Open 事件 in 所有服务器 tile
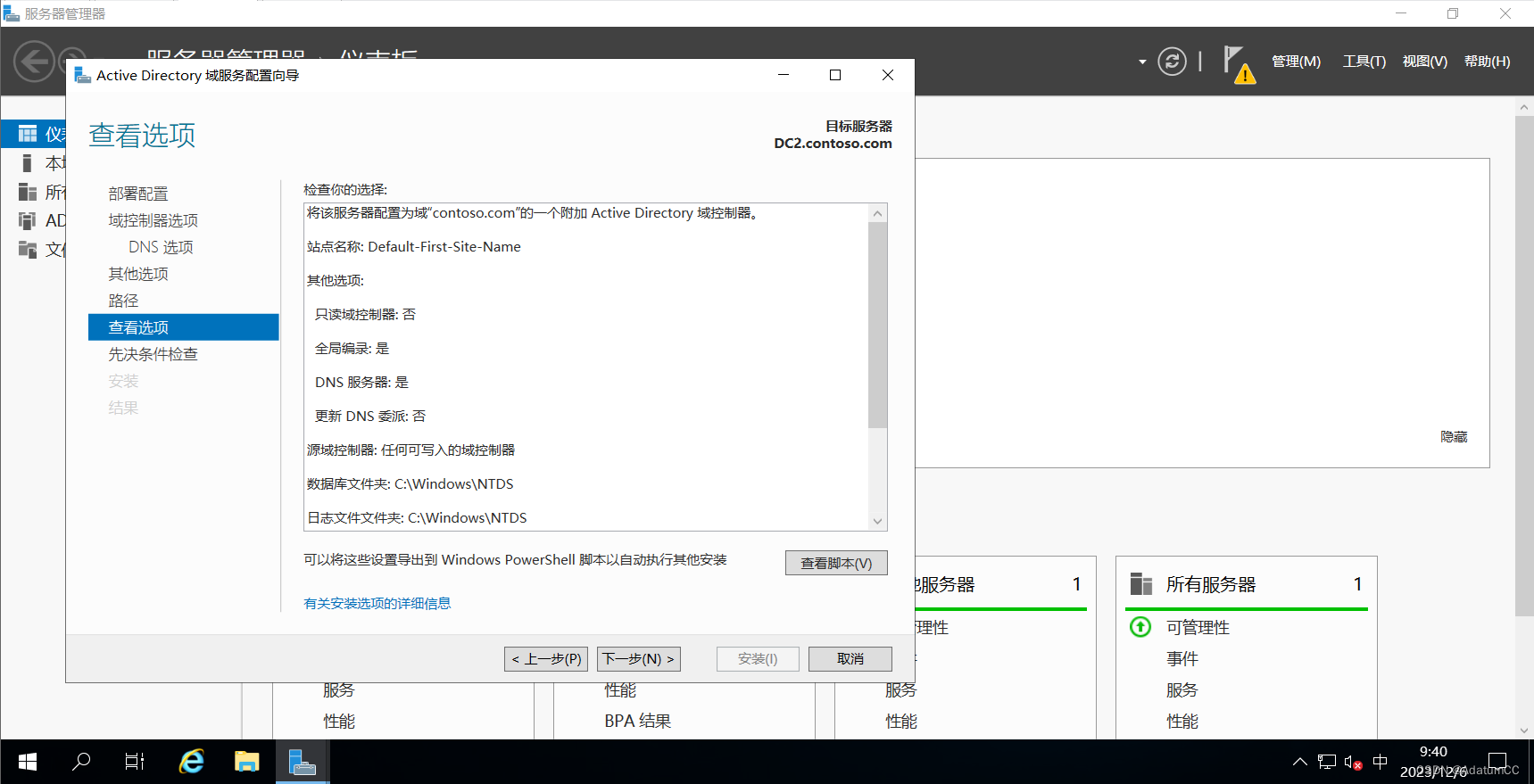 pyautogui.click(x=1182, y=659)
